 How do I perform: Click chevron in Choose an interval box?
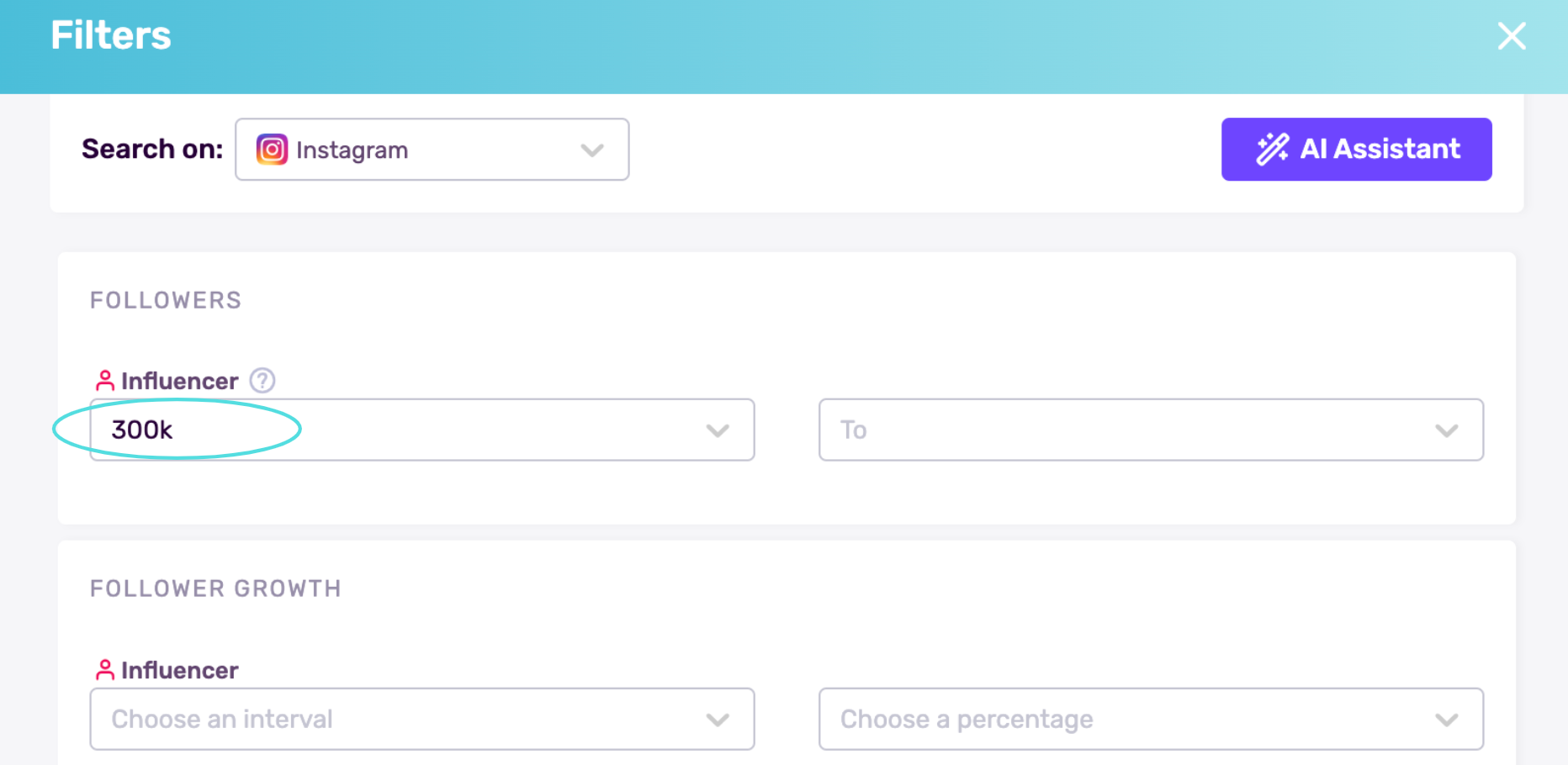click(x=718, y=720)
